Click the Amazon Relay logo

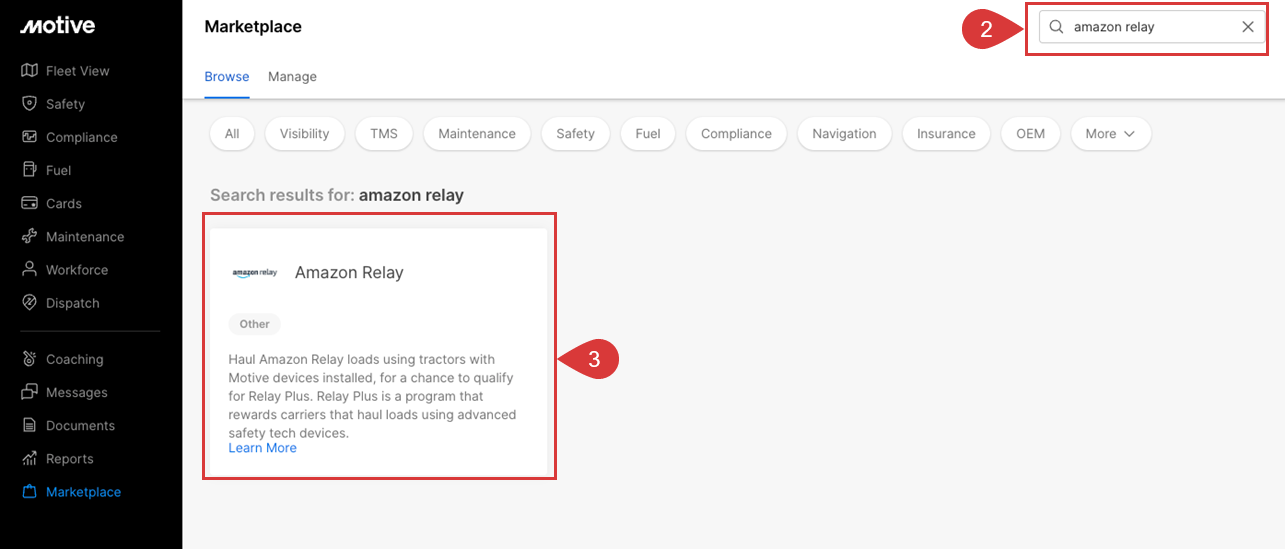coord(255,272)
